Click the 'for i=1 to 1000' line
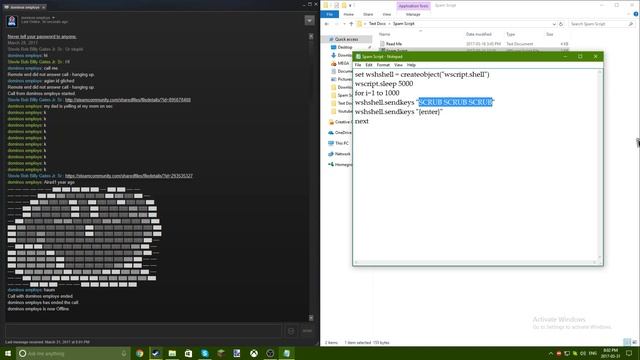The height and width of the screenshot is (360, 640). click(377, 93)
